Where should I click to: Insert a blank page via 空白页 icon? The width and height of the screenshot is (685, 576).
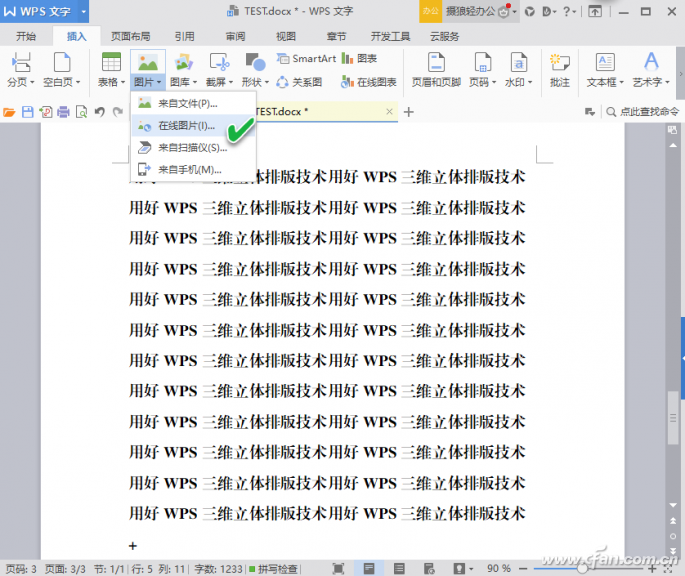(x=62, y=62)
